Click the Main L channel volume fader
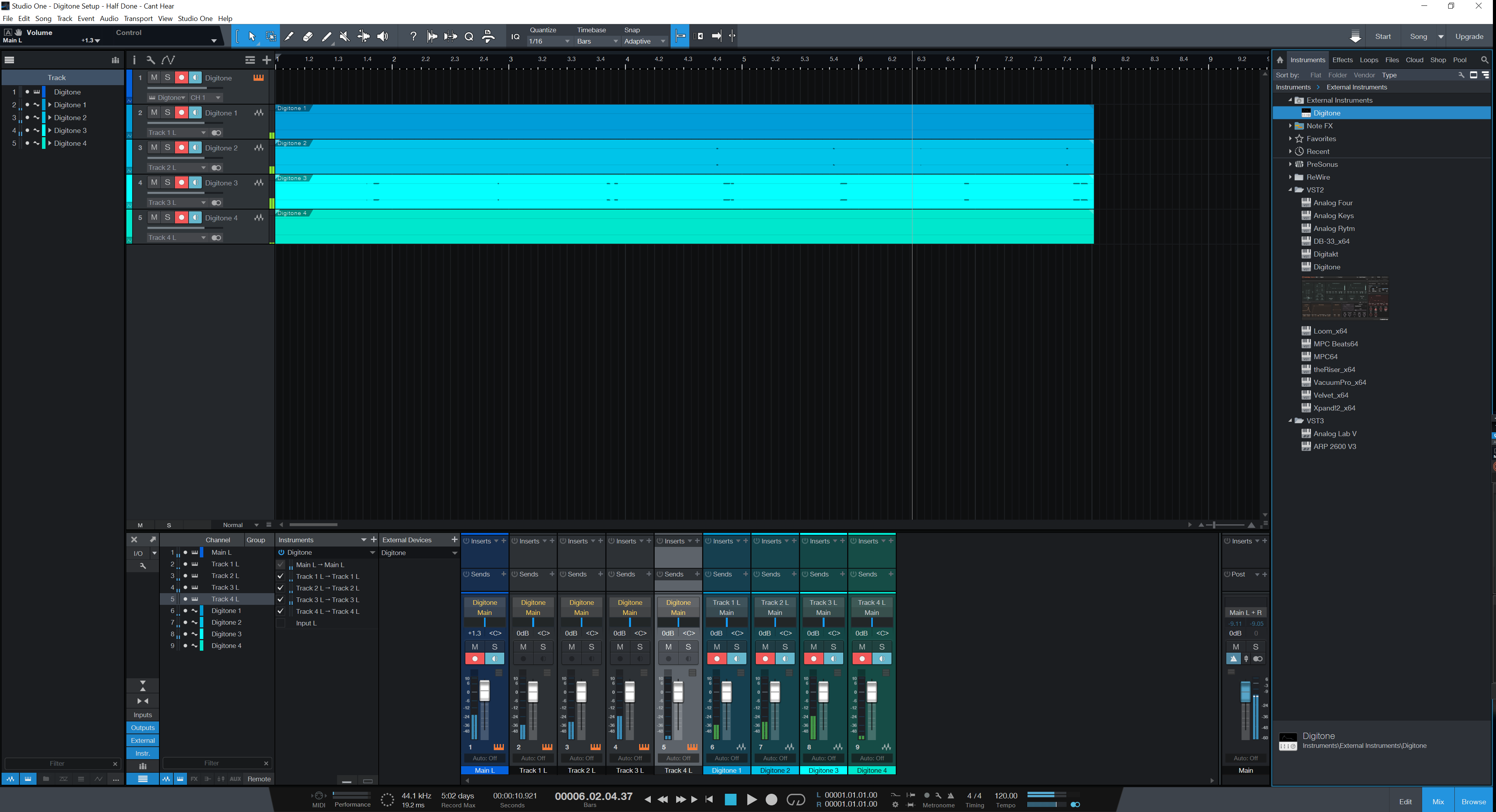This screenshot has height=812, width=1496. [x=484, y=691]
